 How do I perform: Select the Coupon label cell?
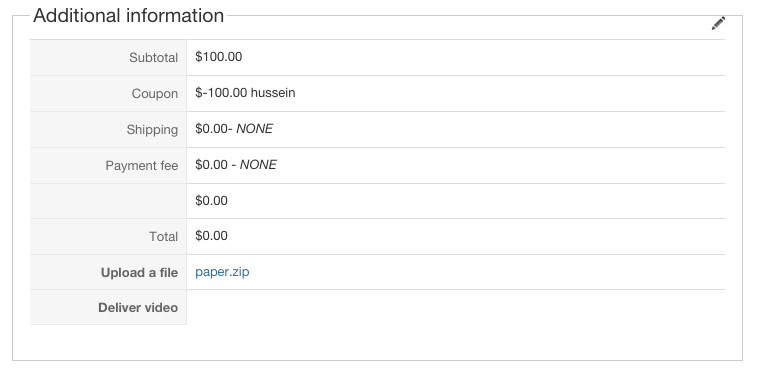coord(108,94)
